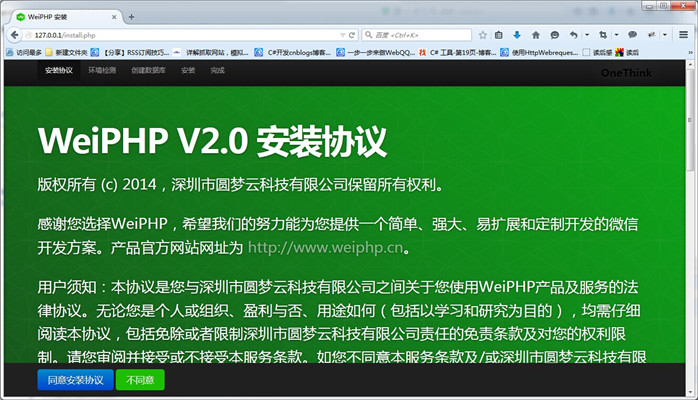The width and height of the screenshot is (698, 400).
Task: Select the 环境检测 step tab
Action: pos(102,71)
